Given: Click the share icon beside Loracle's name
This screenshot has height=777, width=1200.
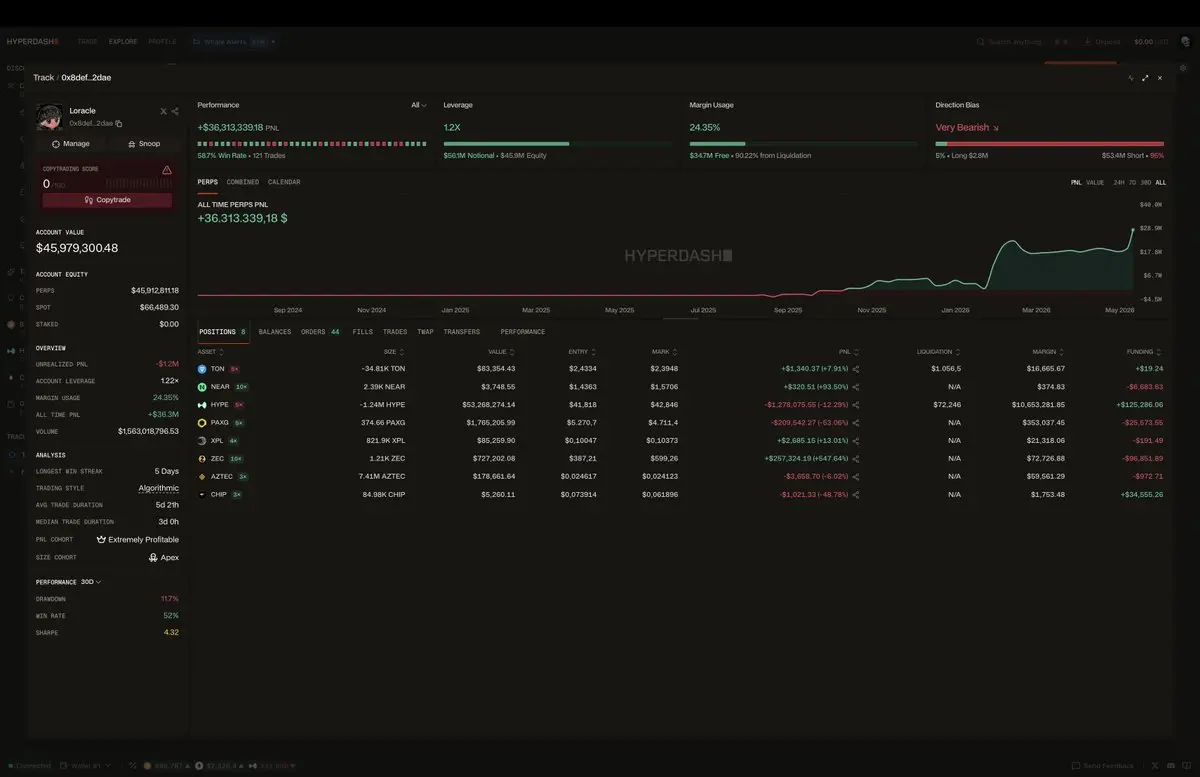Looking at the screenshot, I should 175,111.
